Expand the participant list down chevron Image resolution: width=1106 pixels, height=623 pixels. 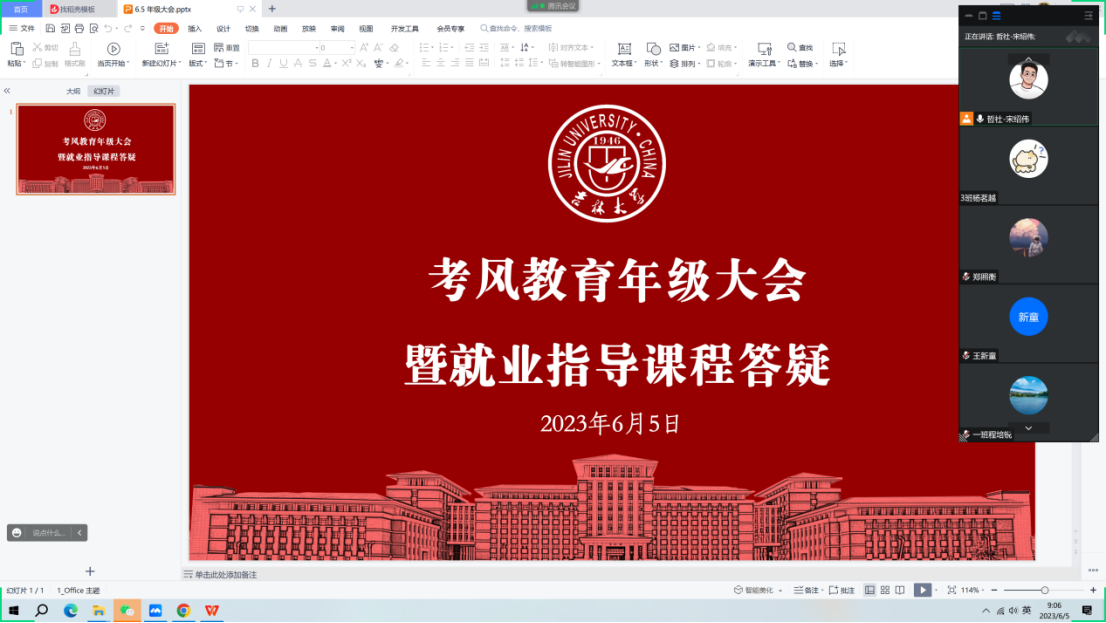coord(1028,428)
